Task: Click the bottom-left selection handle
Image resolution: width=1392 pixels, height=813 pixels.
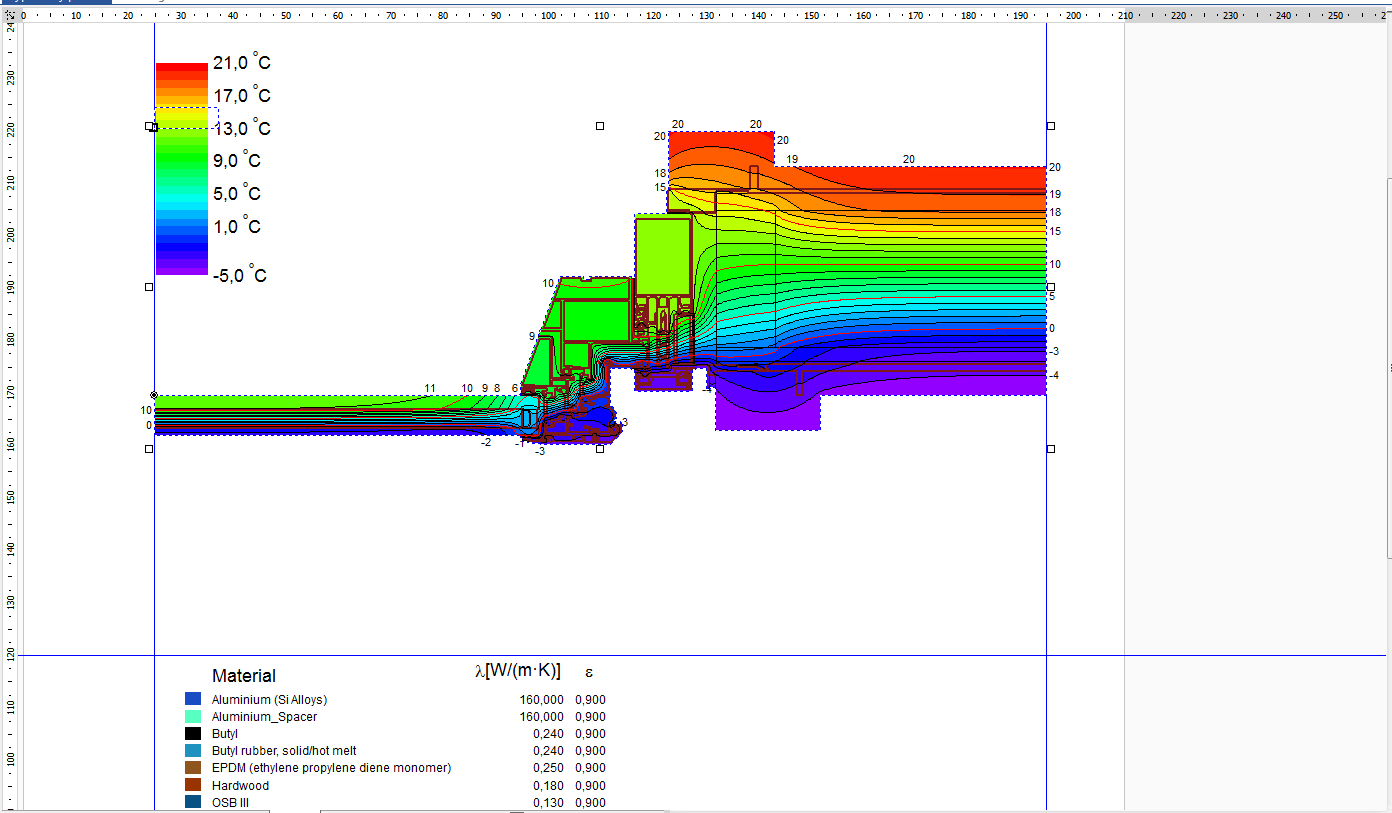Action: [150, 449]
